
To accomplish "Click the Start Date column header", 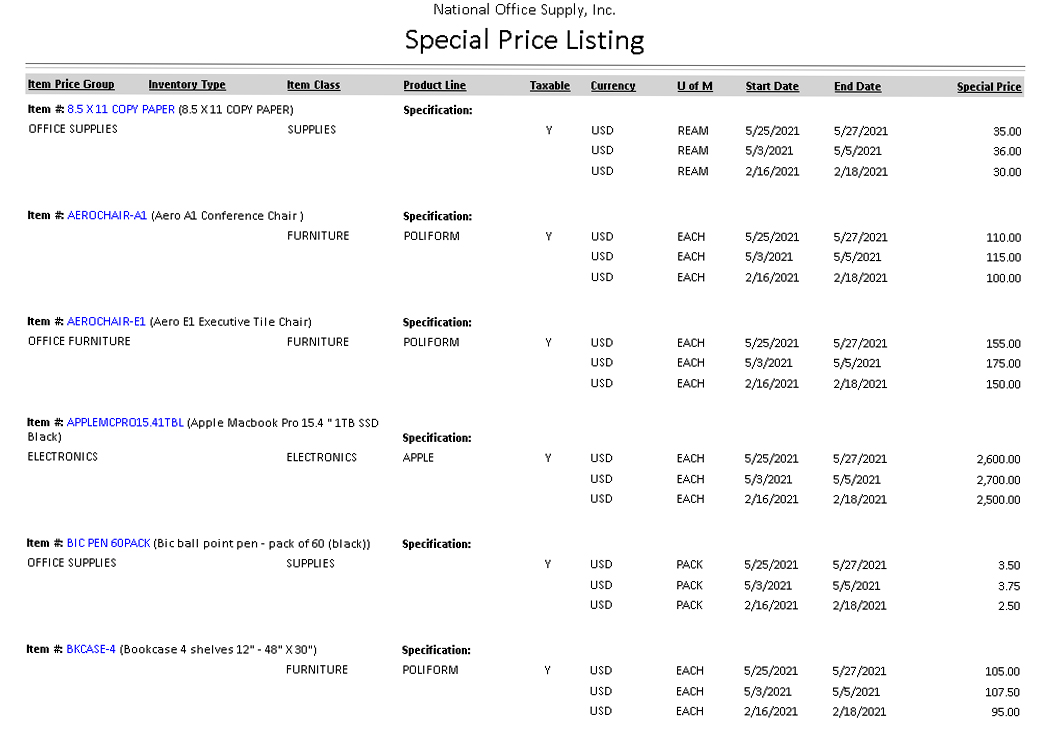I will point(771,86).
